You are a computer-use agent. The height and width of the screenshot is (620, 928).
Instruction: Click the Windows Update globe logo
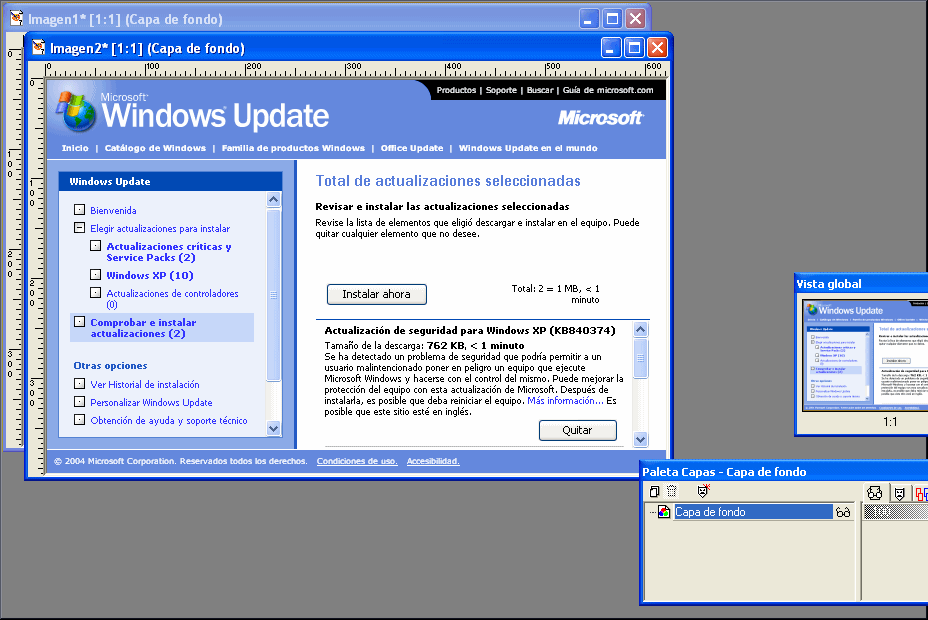click(76, 114)
